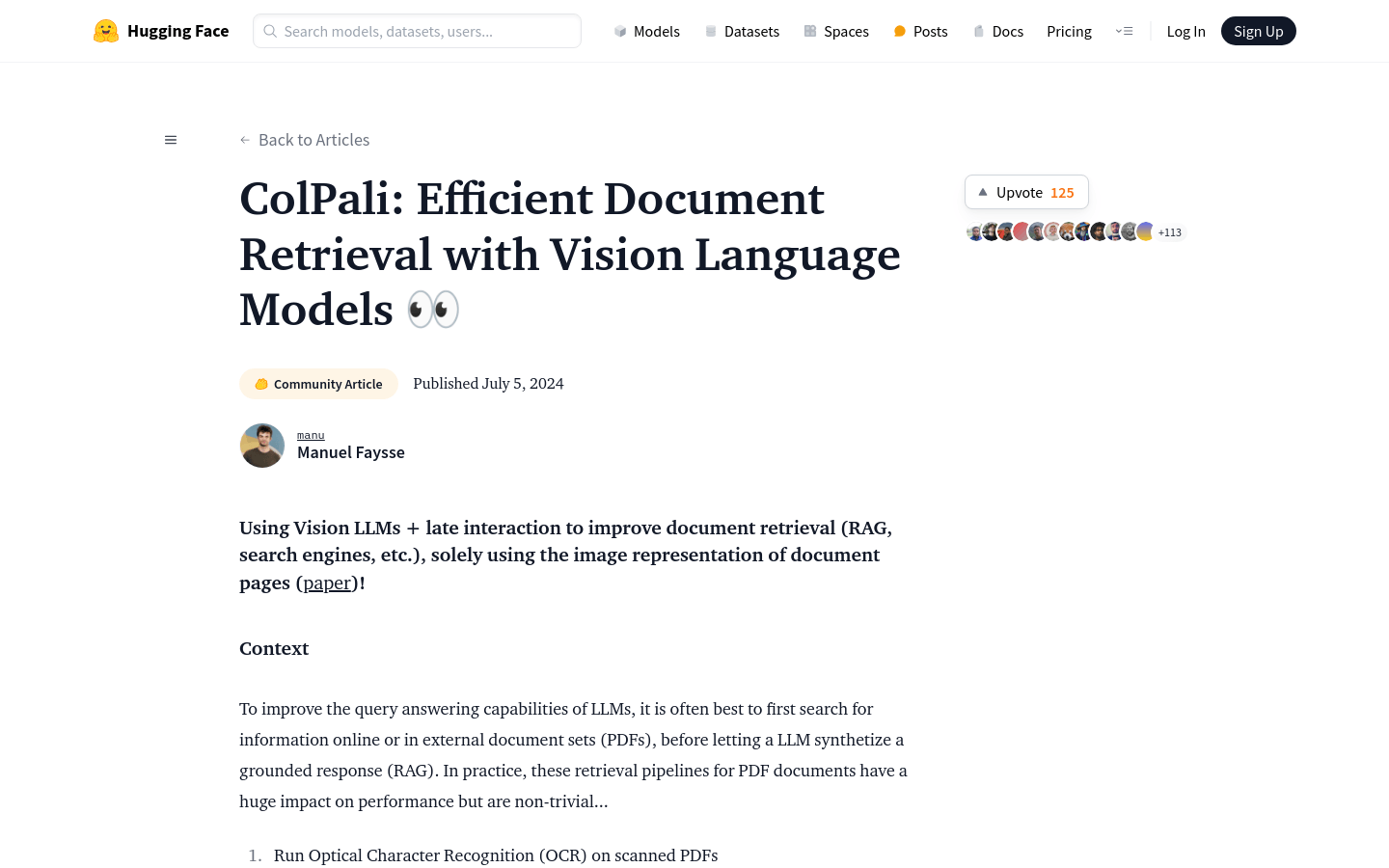The height and width of the screenshot is (868, 1389).
Task: Click the blue-to-yellow gradient upvoter avatar
Action: coord(1145,231)
